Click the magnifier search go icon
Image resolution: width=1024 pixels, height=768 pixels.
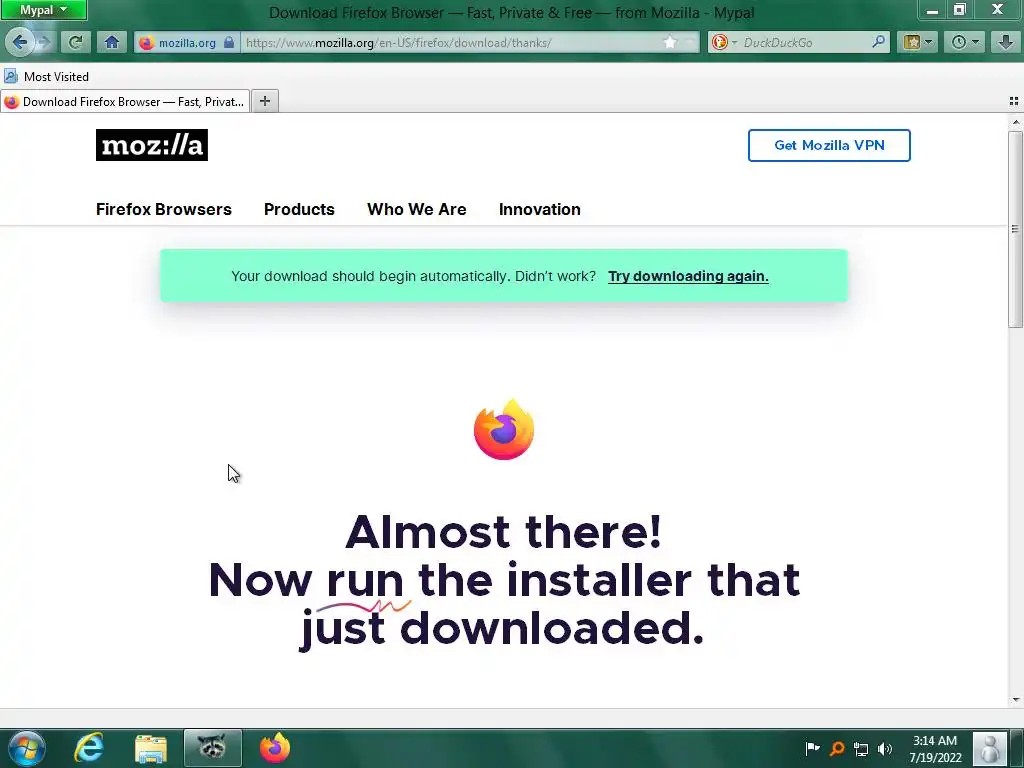pyautogui.click(x=878, y=42)
